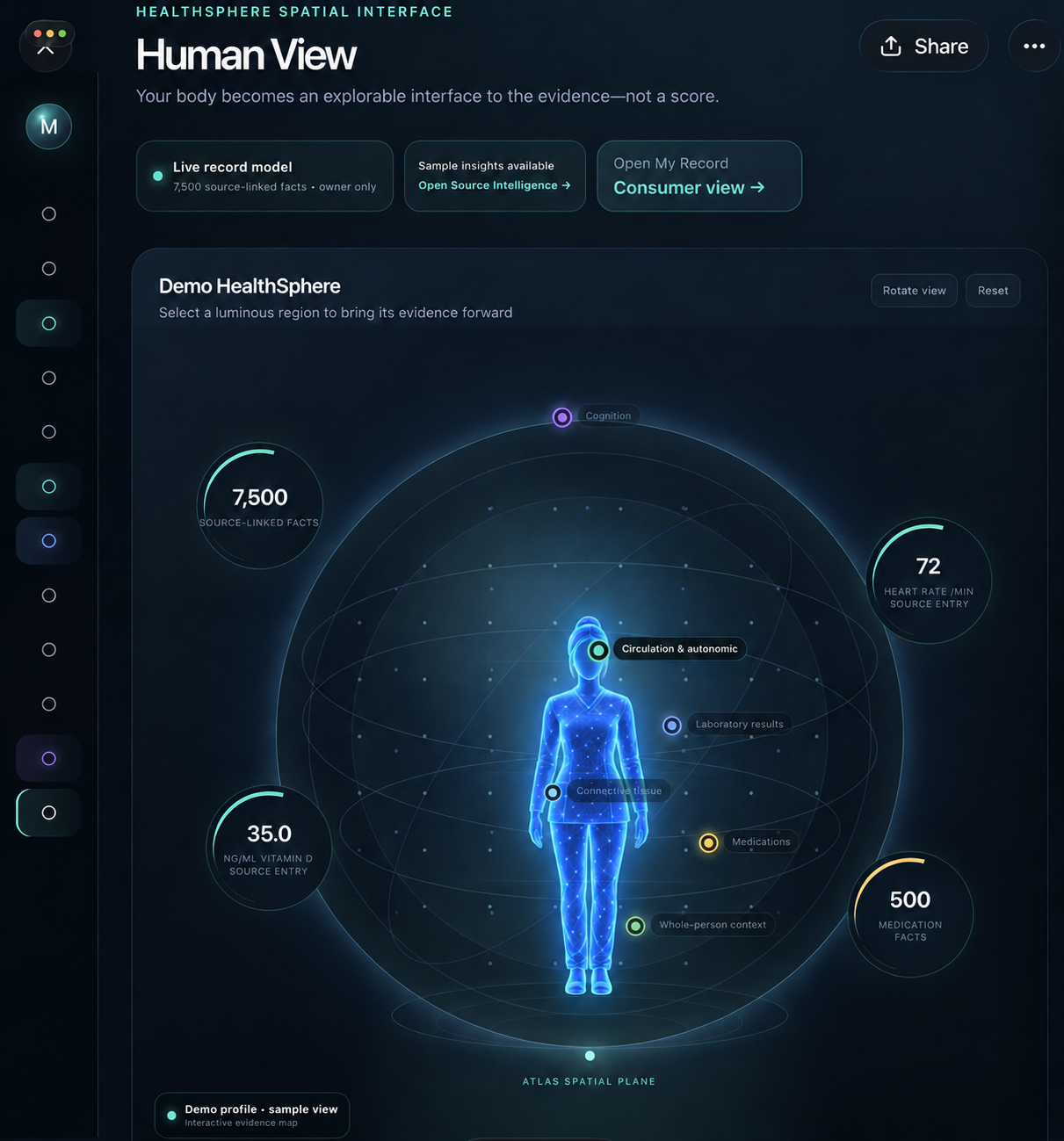Click the Reset button
The height and width of the screenshot is (1141, 1064).
993,291
